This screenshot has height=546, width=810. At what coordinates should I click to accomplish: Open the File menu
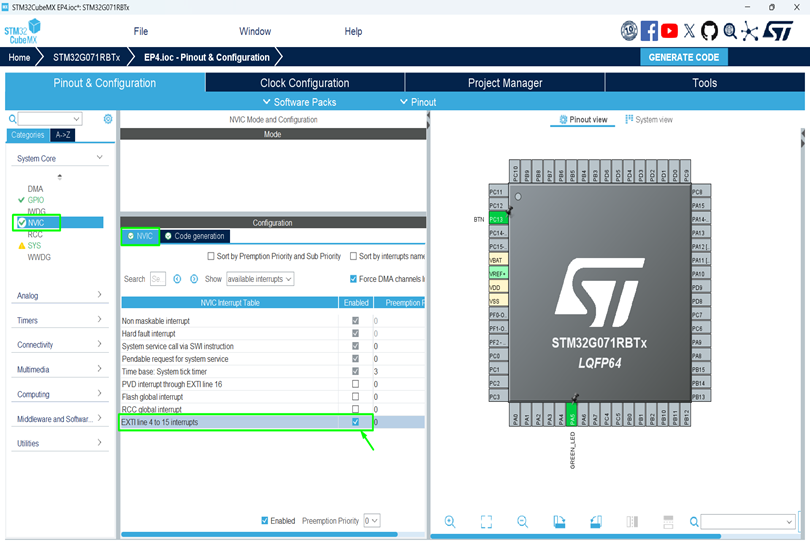pos(141,32)
